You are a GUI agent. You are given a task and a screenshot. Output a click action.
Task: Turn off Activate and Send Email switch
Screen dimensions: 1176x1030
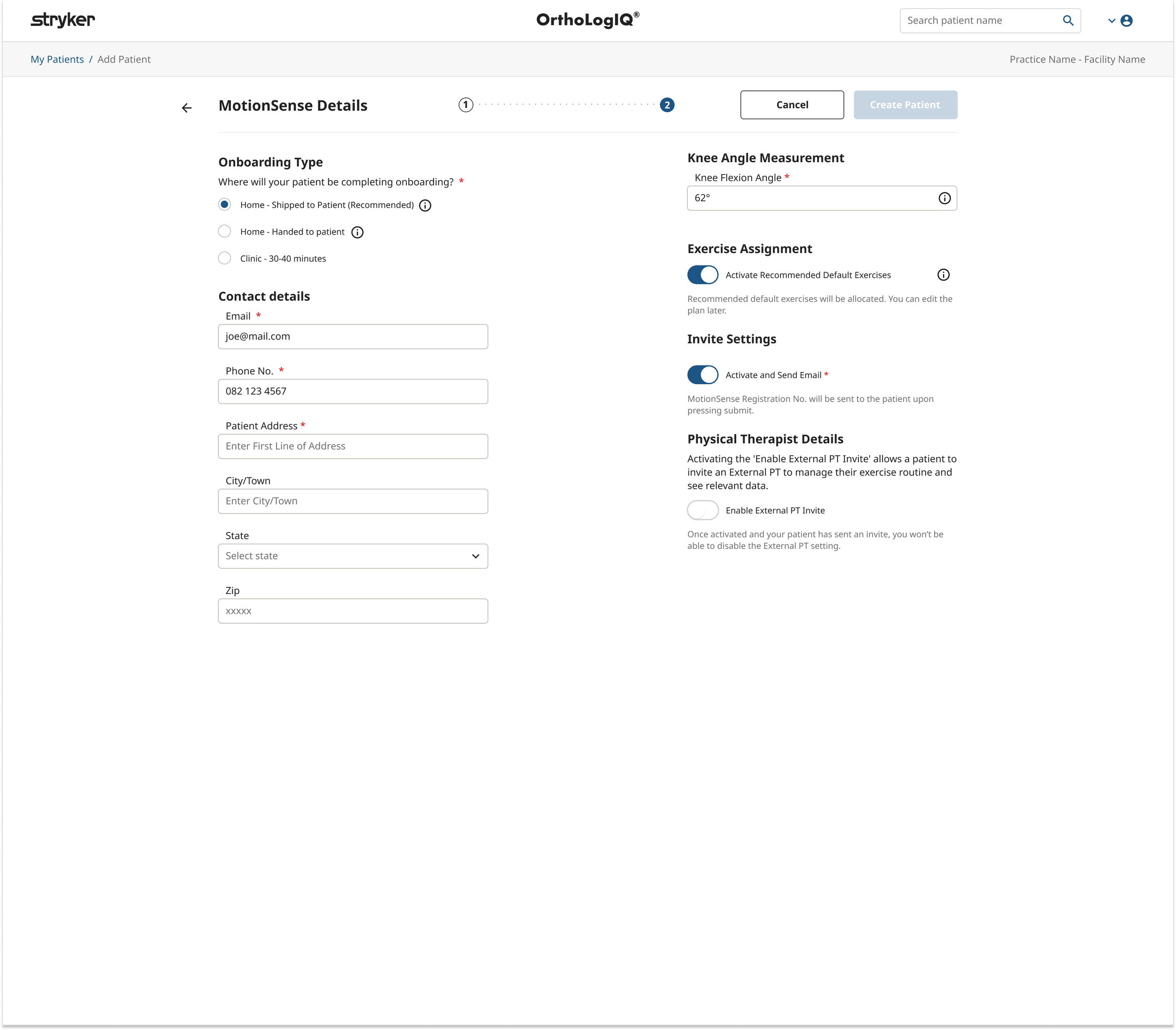(x=702, y=375)
